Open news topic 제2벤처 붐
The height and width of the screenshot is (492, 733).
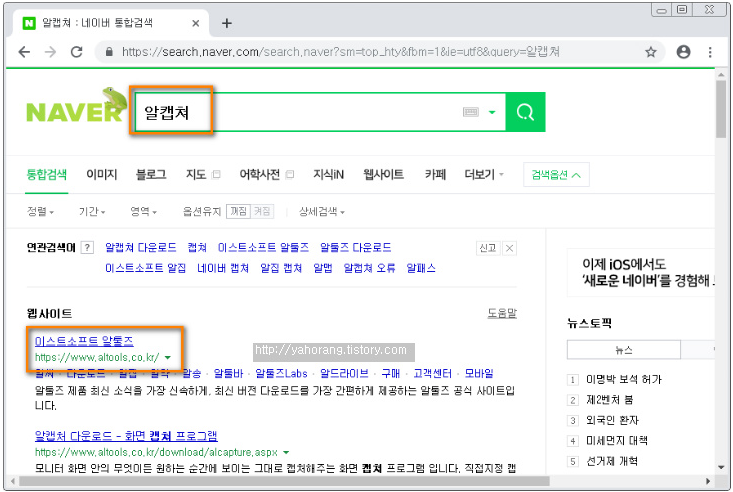(x=610, y=400)
